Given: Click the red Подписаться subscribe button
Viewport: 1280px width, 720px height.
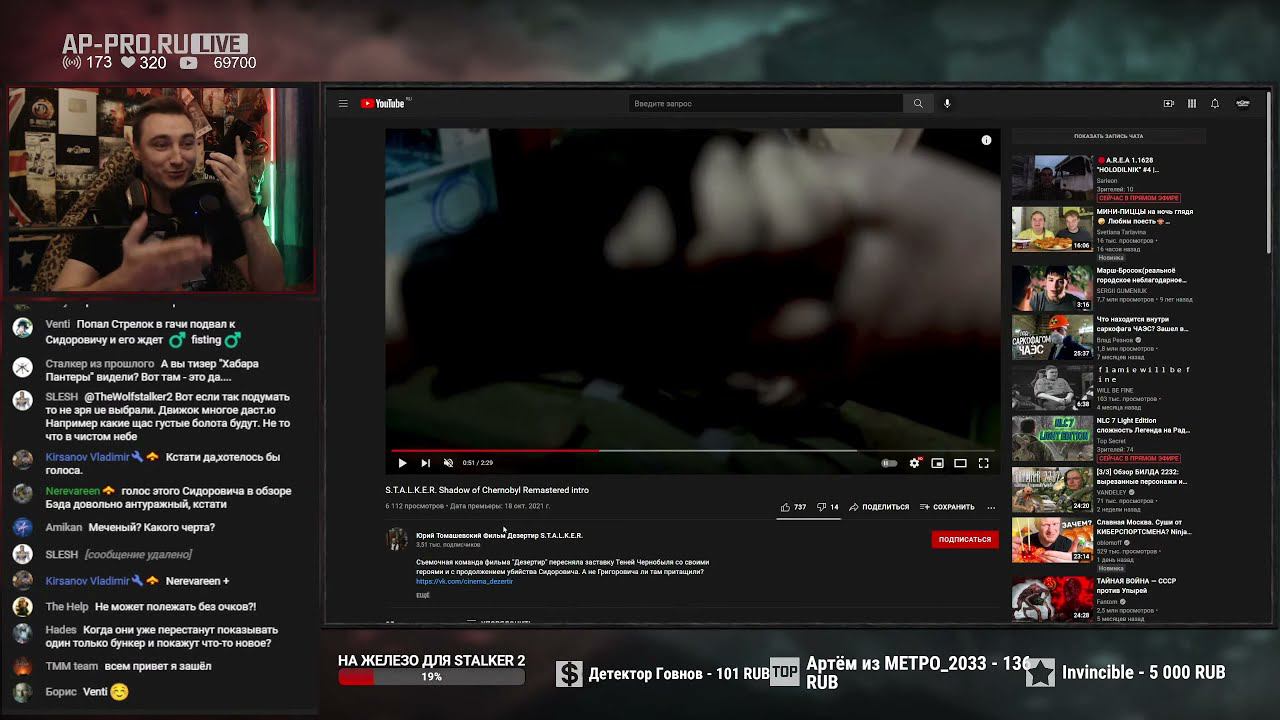Looking at the screenshot, I should (x=964, y=539).
